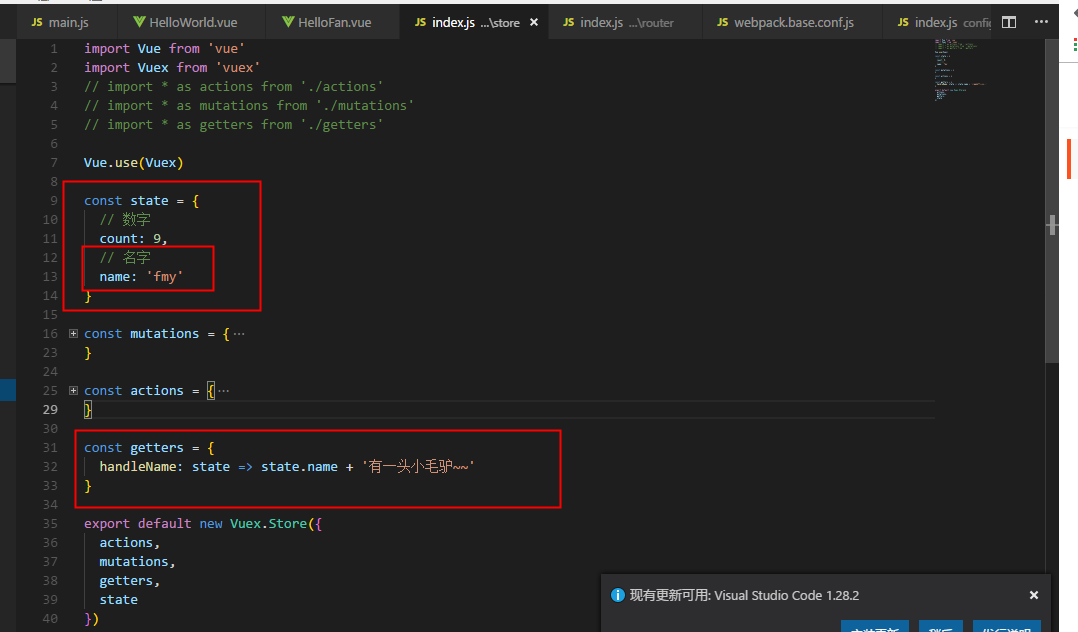Click 'export default new Vuex.Store({' line

203,523
